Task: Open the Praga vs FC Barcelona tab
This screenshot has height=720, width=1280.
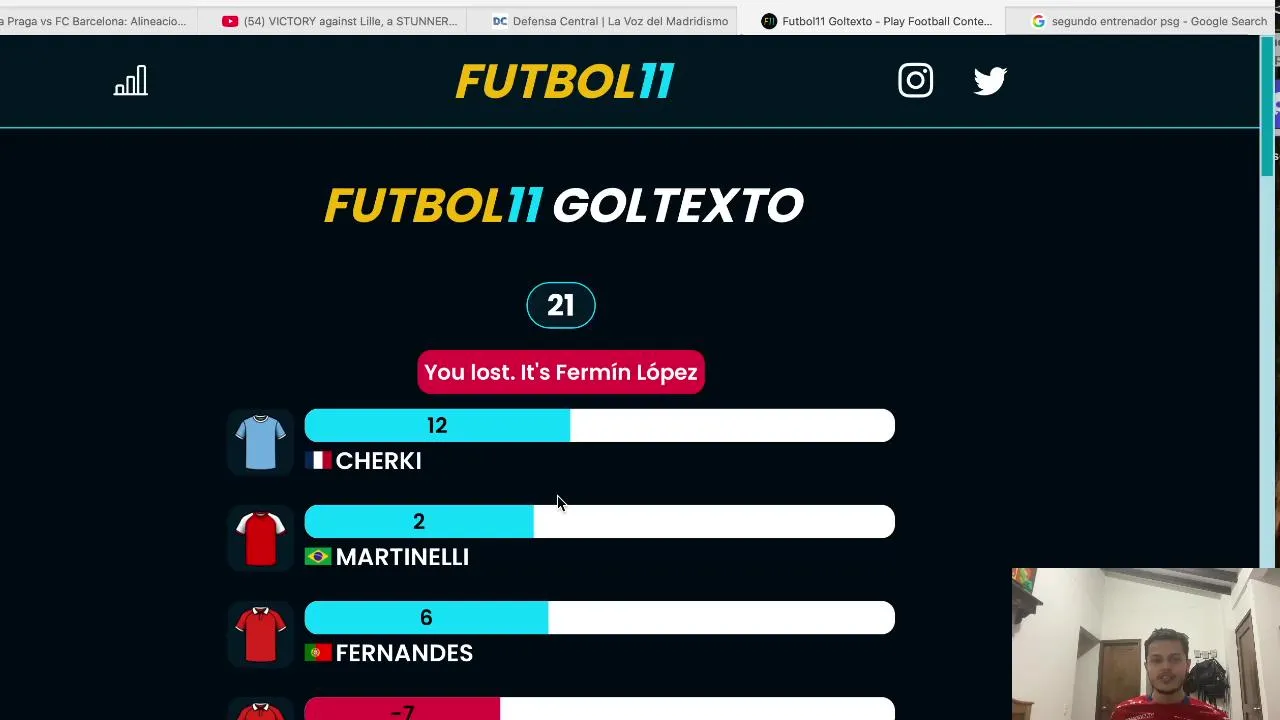Action: 95,21
